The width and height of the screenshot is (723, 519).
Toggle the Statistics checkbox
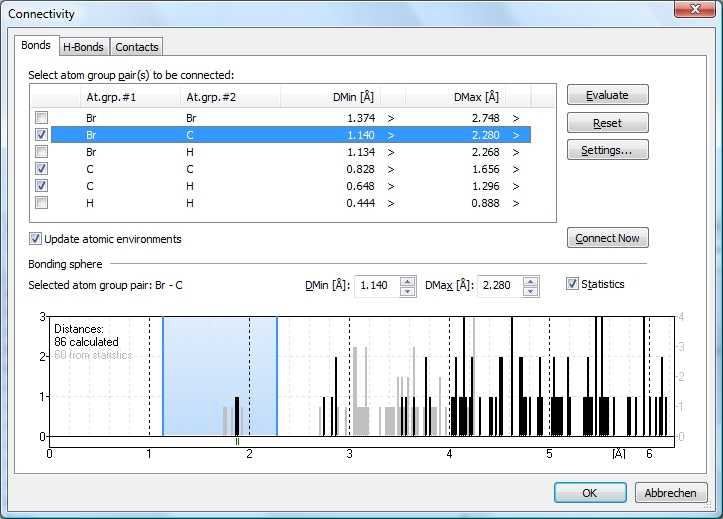573,285
